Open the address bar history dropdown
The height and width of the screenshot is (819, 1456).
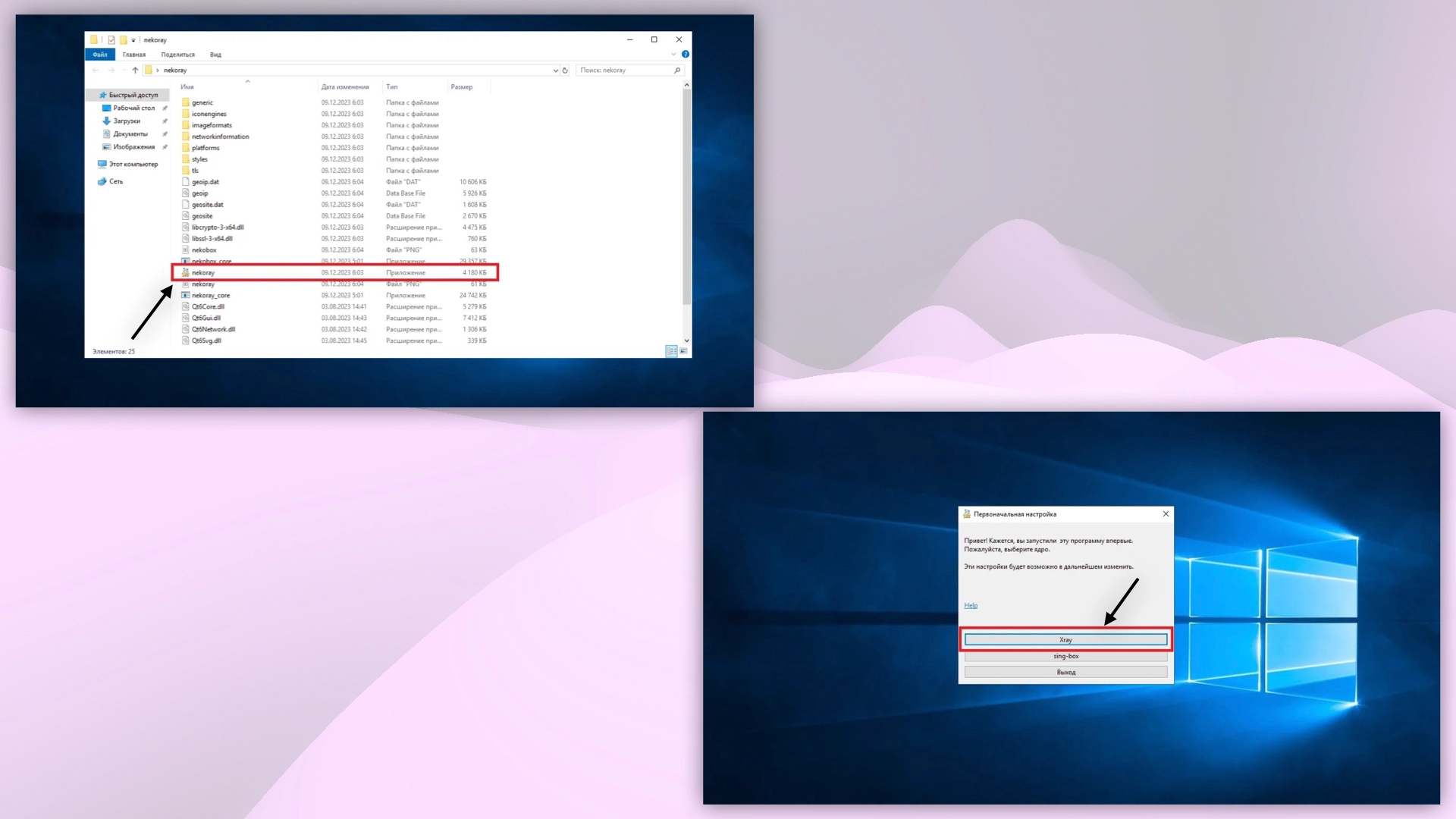pyautogui.click(x=555, y=71)
